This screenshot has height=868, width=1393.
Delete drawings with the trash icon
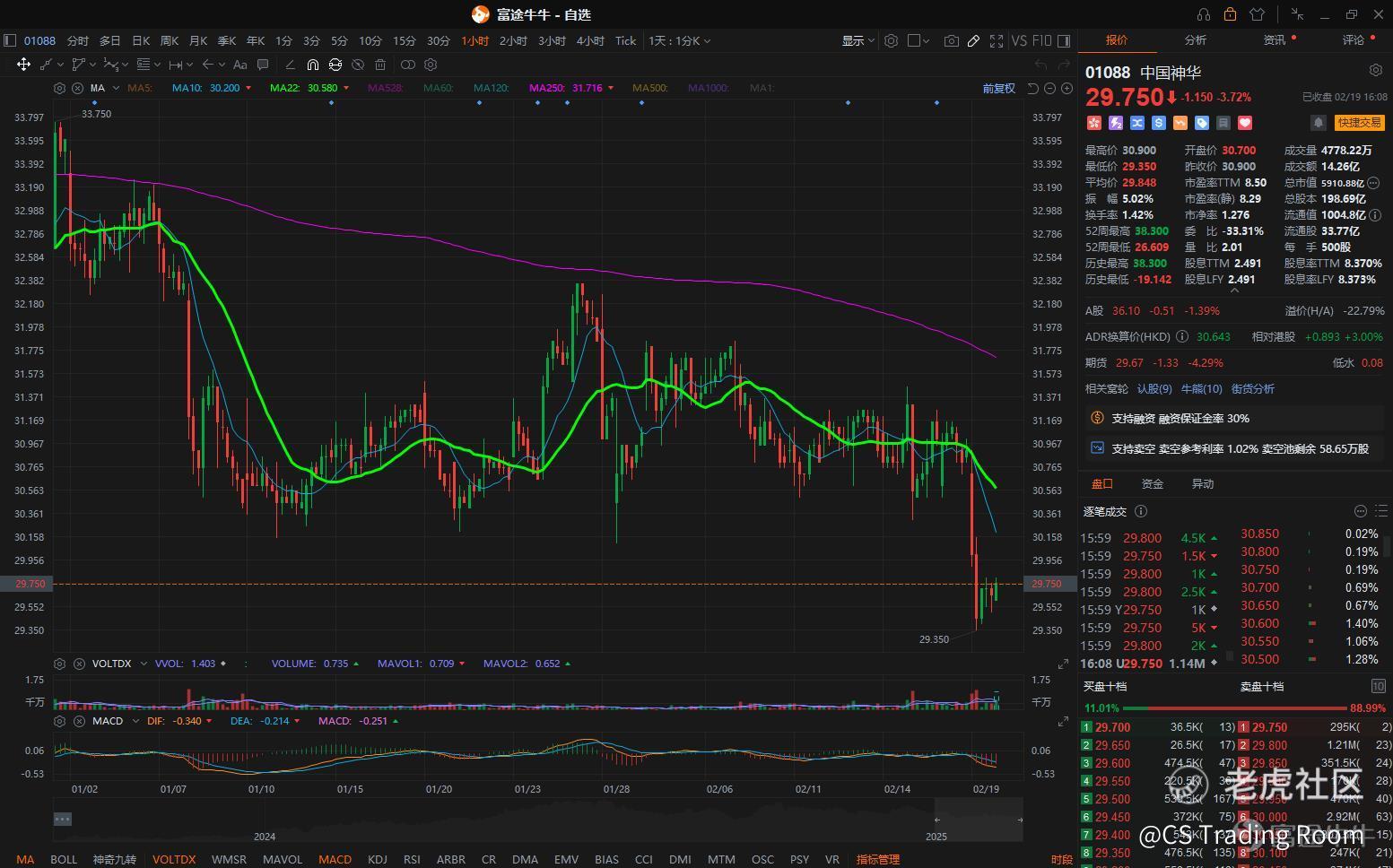380,65
